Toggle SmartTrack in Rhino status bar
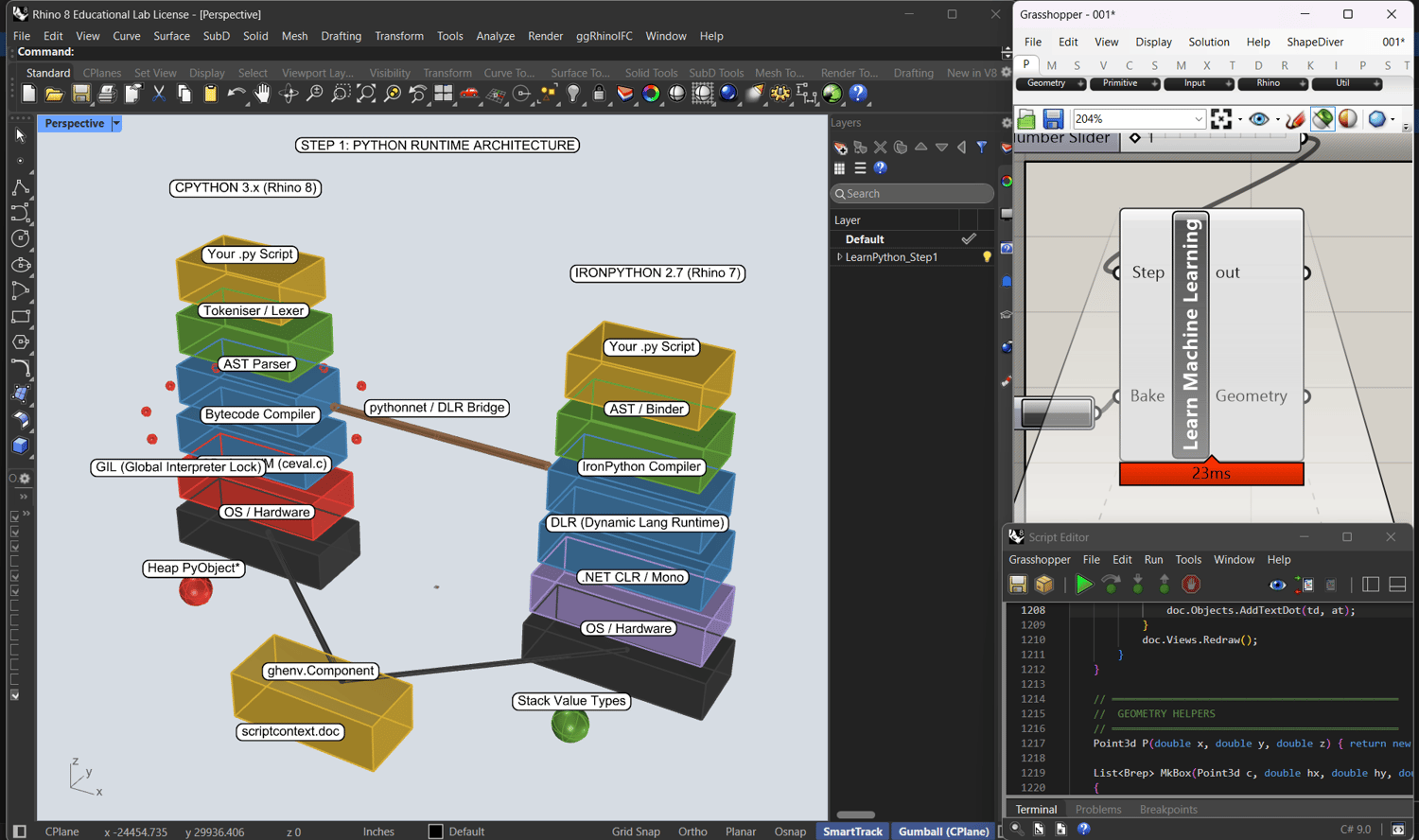 tap(852, 831)
